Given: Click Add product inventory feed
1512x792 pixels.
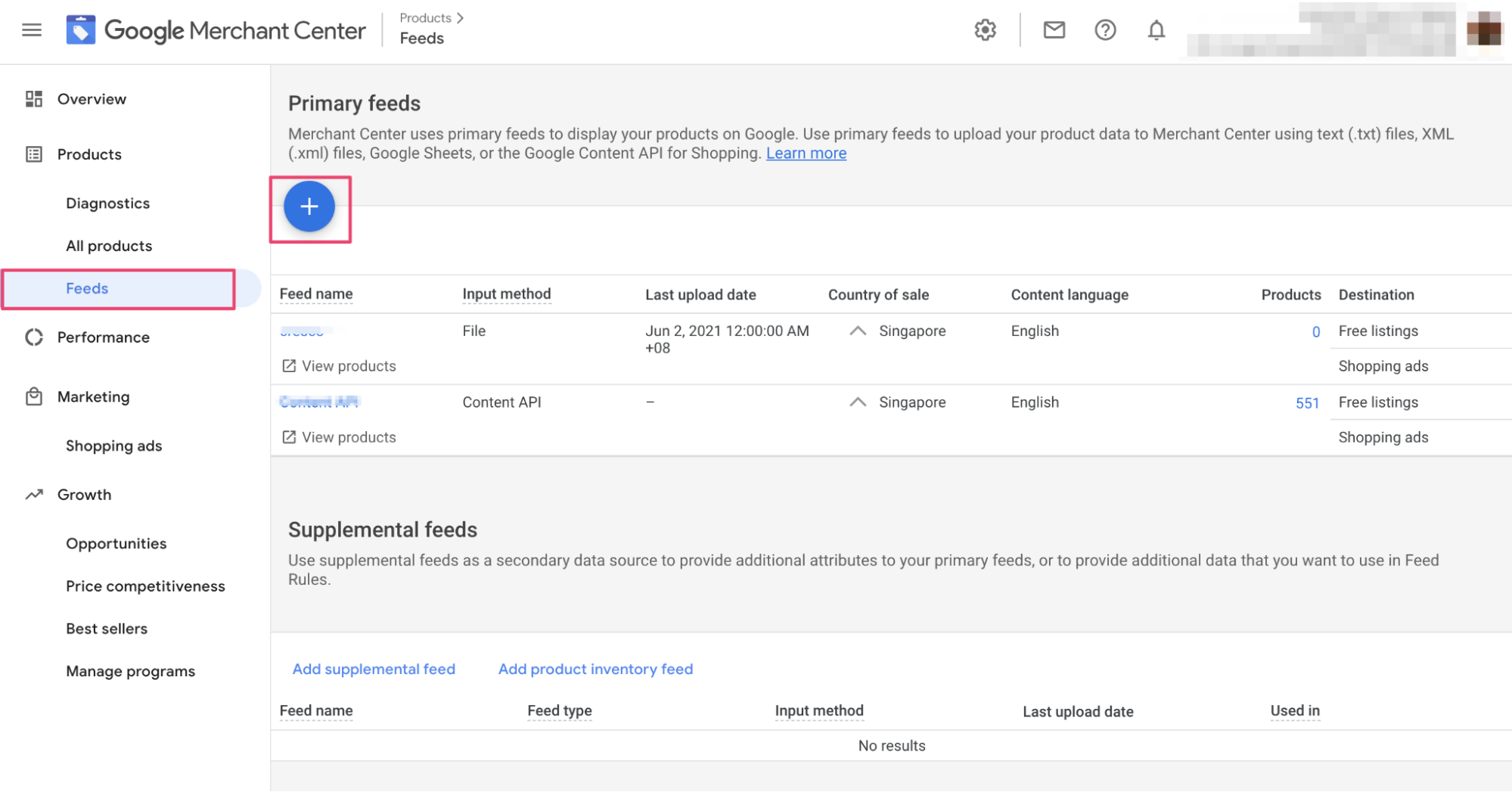Looking at the screenshot, I should (x=595, y=669).
